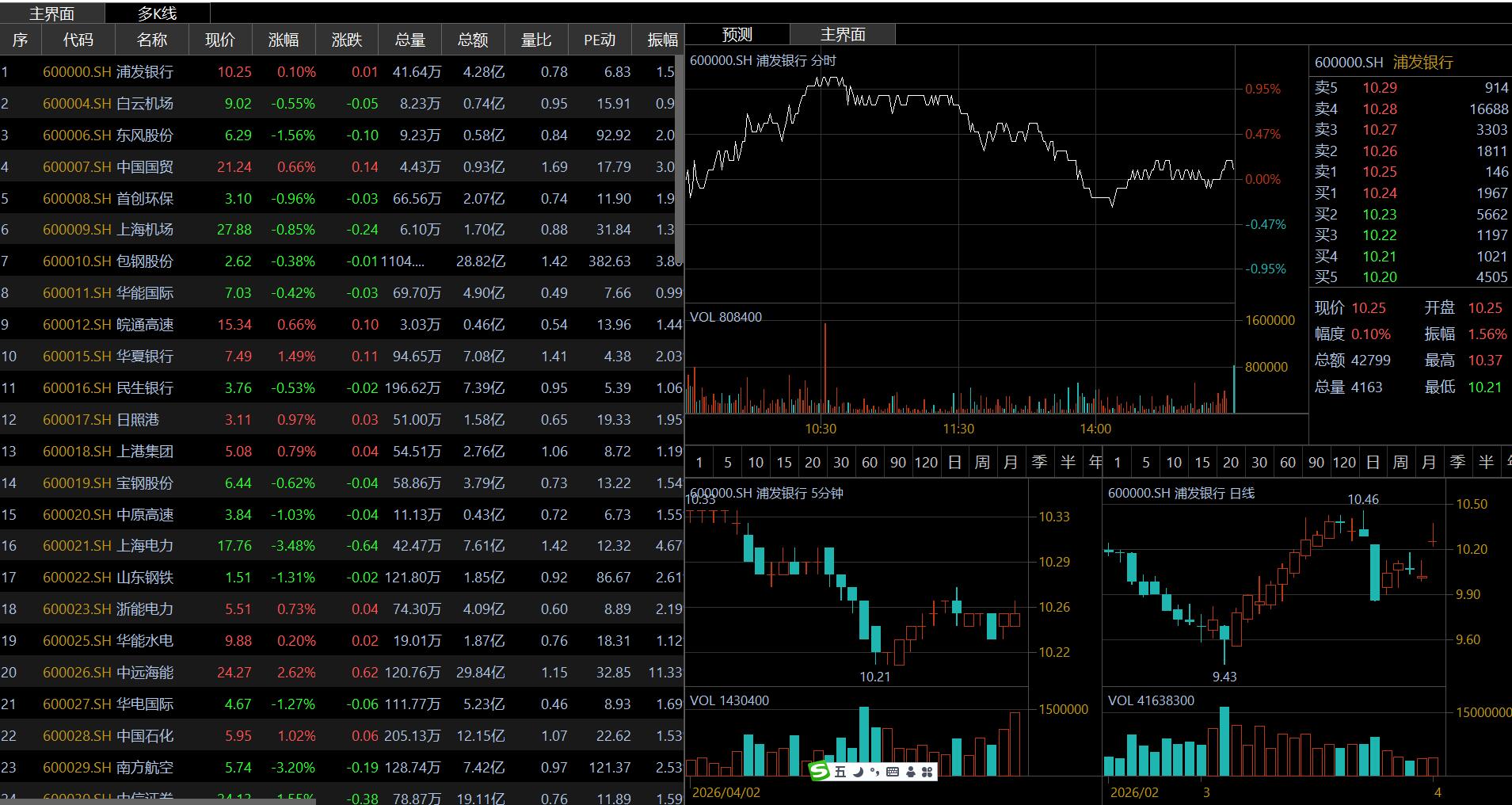Switch the Wubi (五) input mode icon
1512x805 pixels.
(x=840, y=772)
